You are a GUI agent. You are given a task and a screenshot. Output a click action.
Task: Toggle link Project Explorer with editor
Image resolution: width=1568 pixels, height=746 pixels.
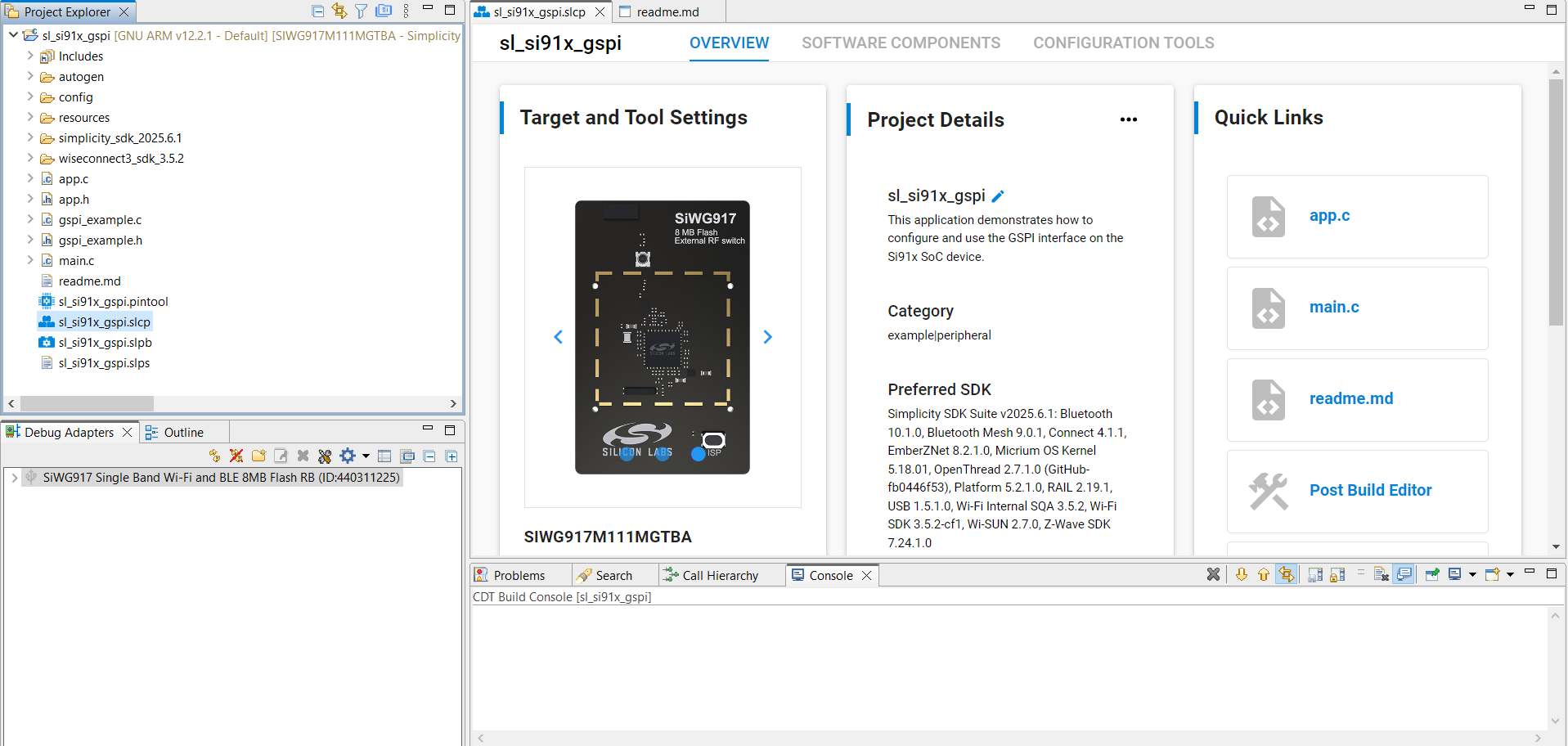pos(339,11)
